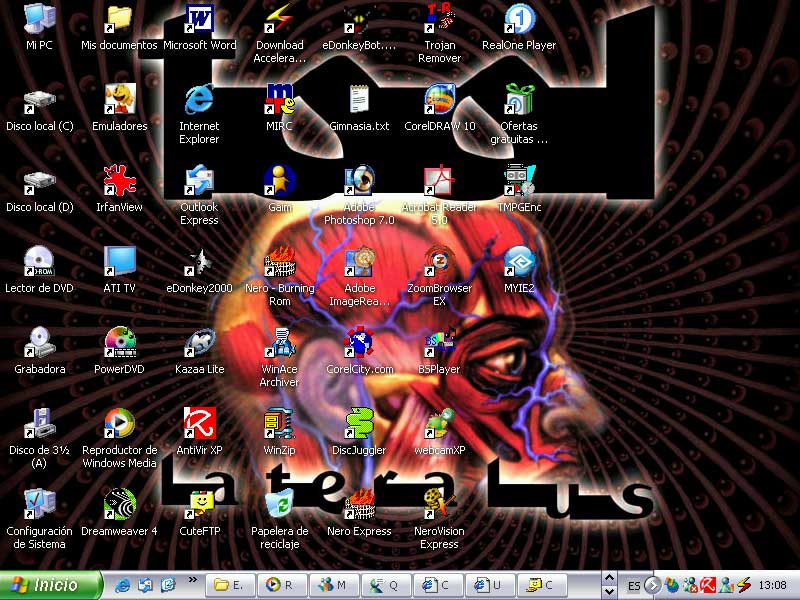The image size is (800, 600).
Task: Launch Internet Explorer desktop icon
Action: pyautogui.click(x=199, y=100)
